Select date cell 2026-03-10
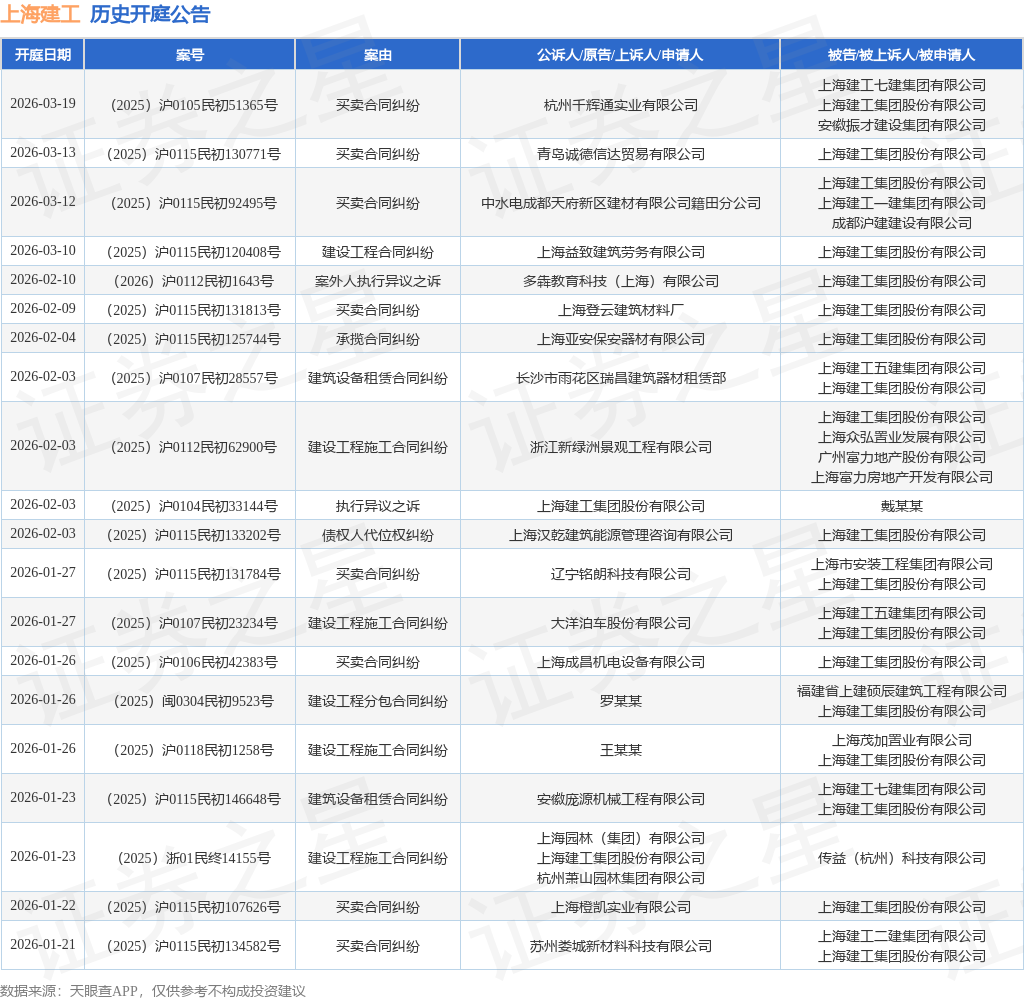The width and height of the screenshot is (1024, 1000). pos(42,251)
